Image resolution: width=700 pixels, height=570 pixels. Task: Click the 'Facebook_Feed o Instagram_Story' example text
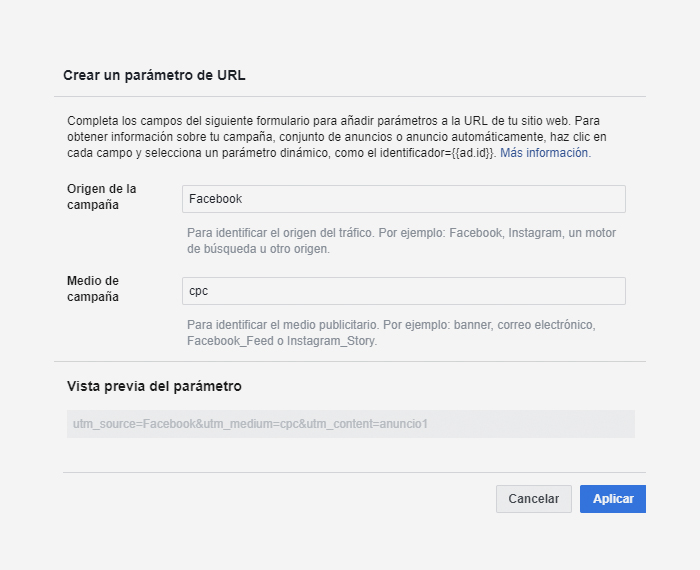pos(281,341)
